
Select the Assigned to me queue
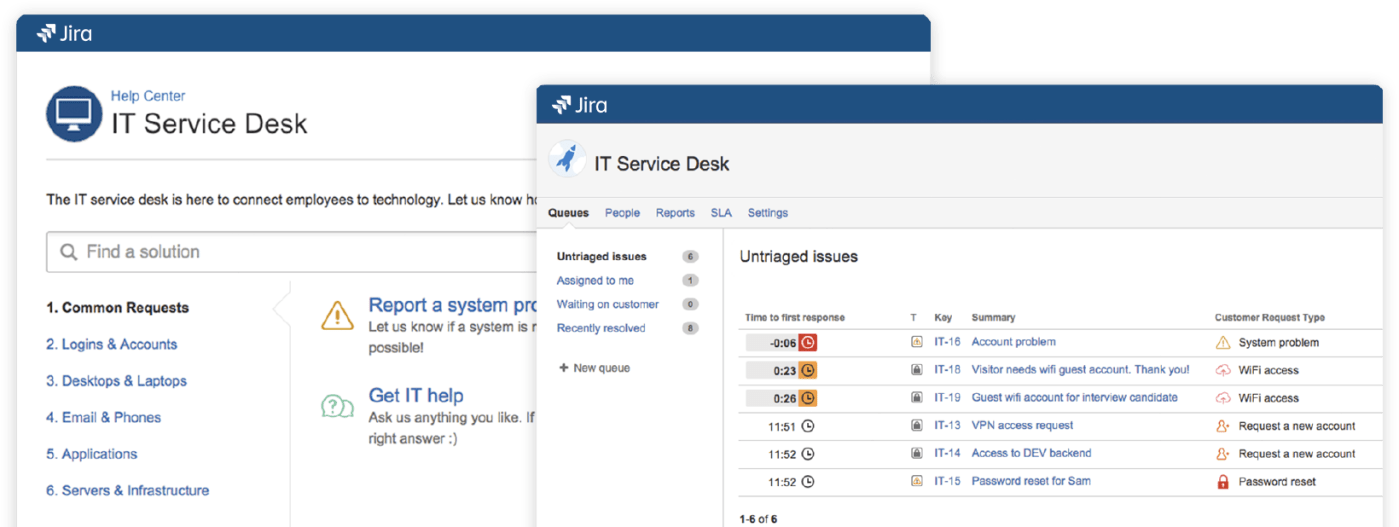click(595, 281)
